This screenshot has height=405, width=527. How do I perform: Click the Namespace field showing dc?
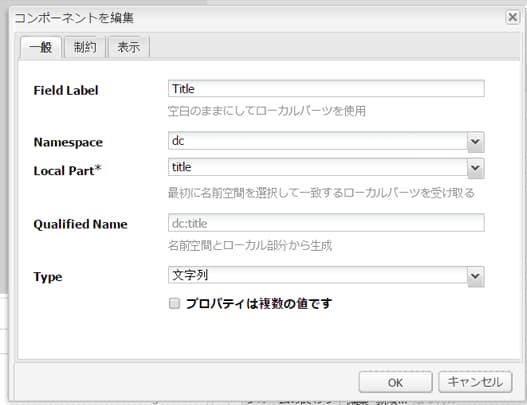coord(318,141)
